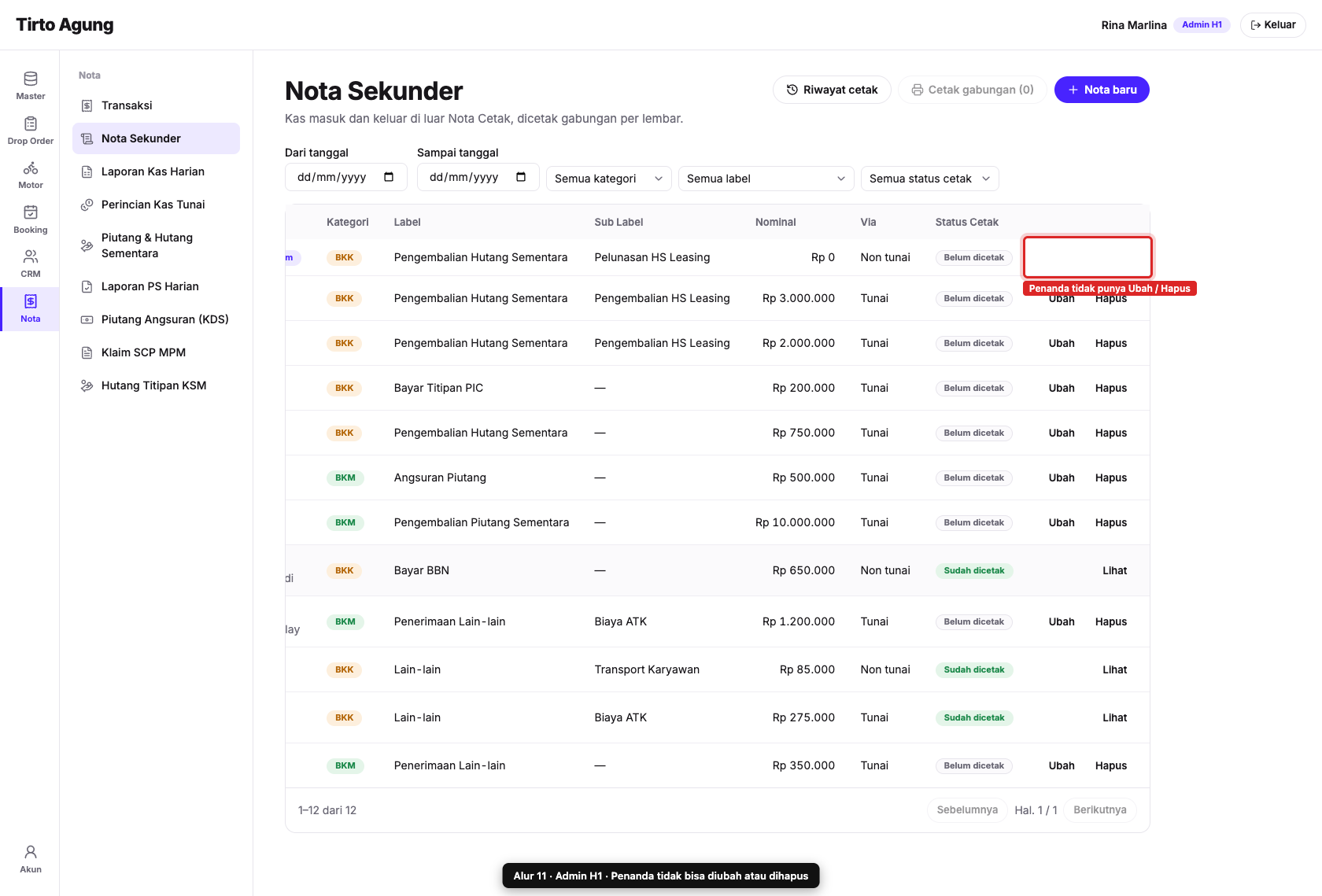Click Lihat on the Bayar BBN row
This screenshot has width=1322, height=896.
[x=1115, y=570]
